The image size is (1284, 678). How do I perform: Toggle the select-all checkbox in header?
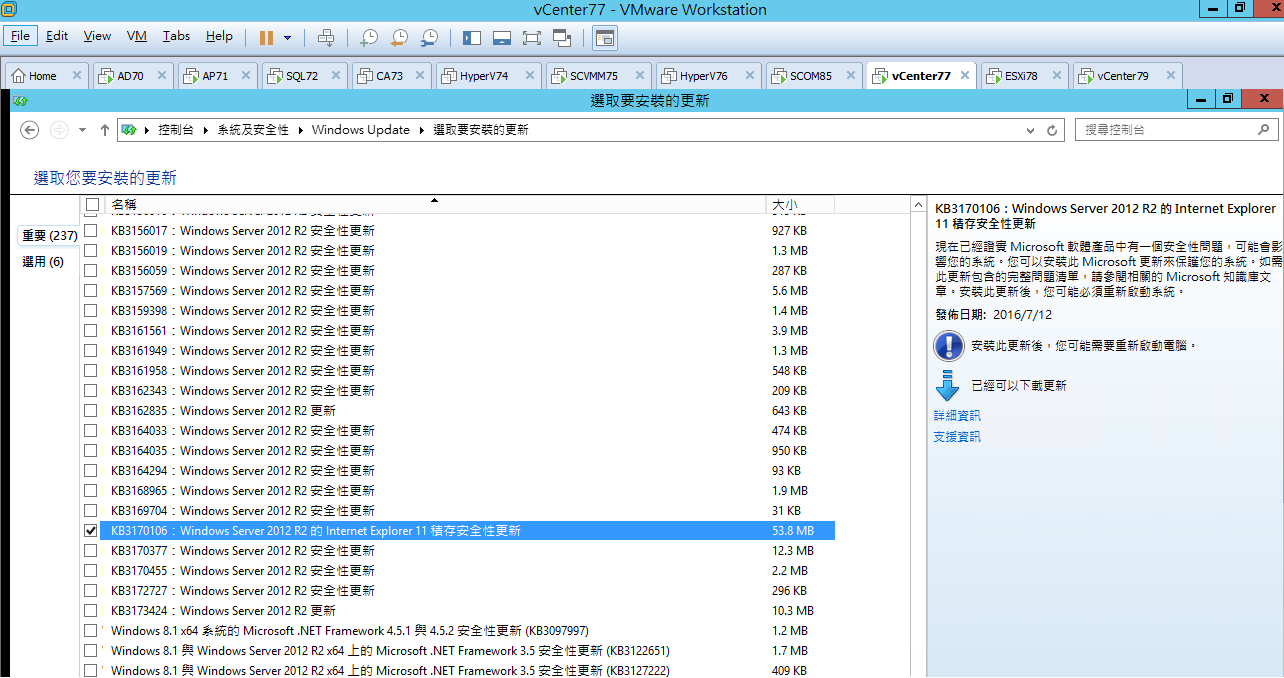(x=92, y=205)
